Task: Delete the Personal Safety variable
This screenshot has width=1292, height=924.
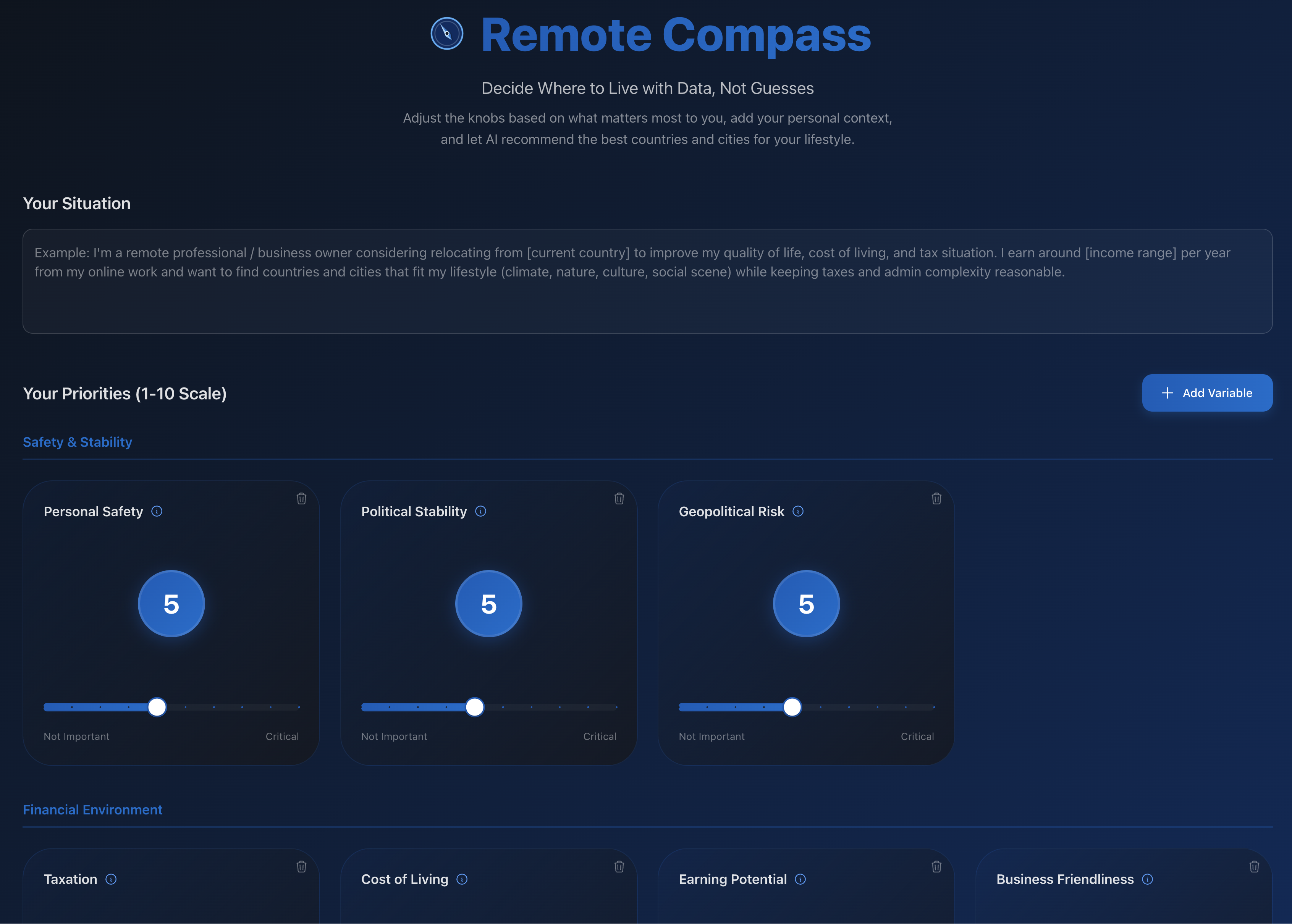Action: click(302, 498)
